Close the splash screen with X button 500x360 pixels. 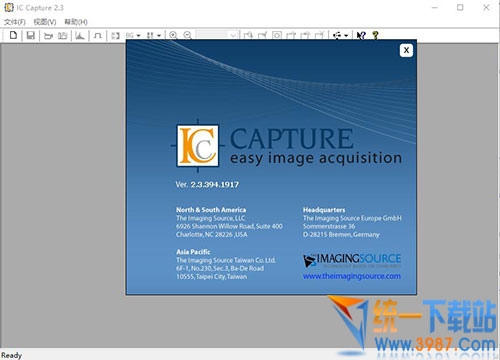coord(406,50)
